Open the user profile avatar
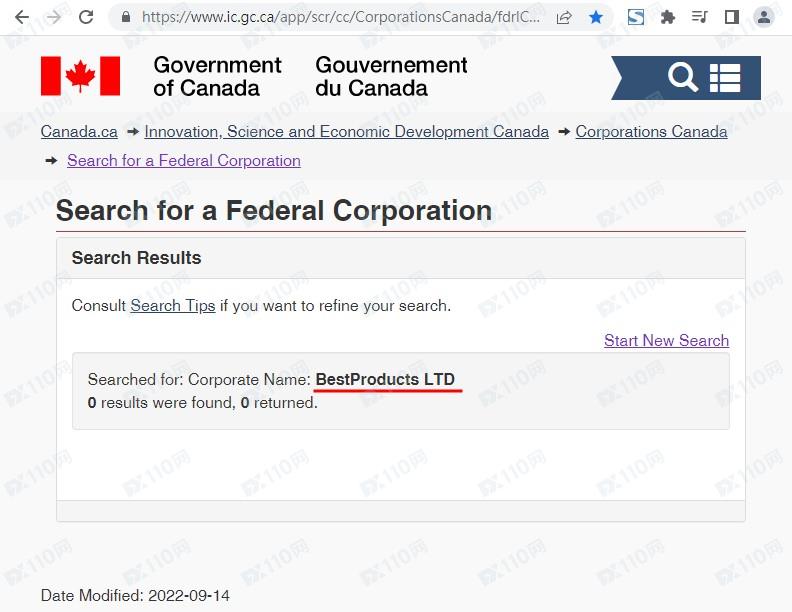Viewport: 792px width, 612px height. pos(764,17)
